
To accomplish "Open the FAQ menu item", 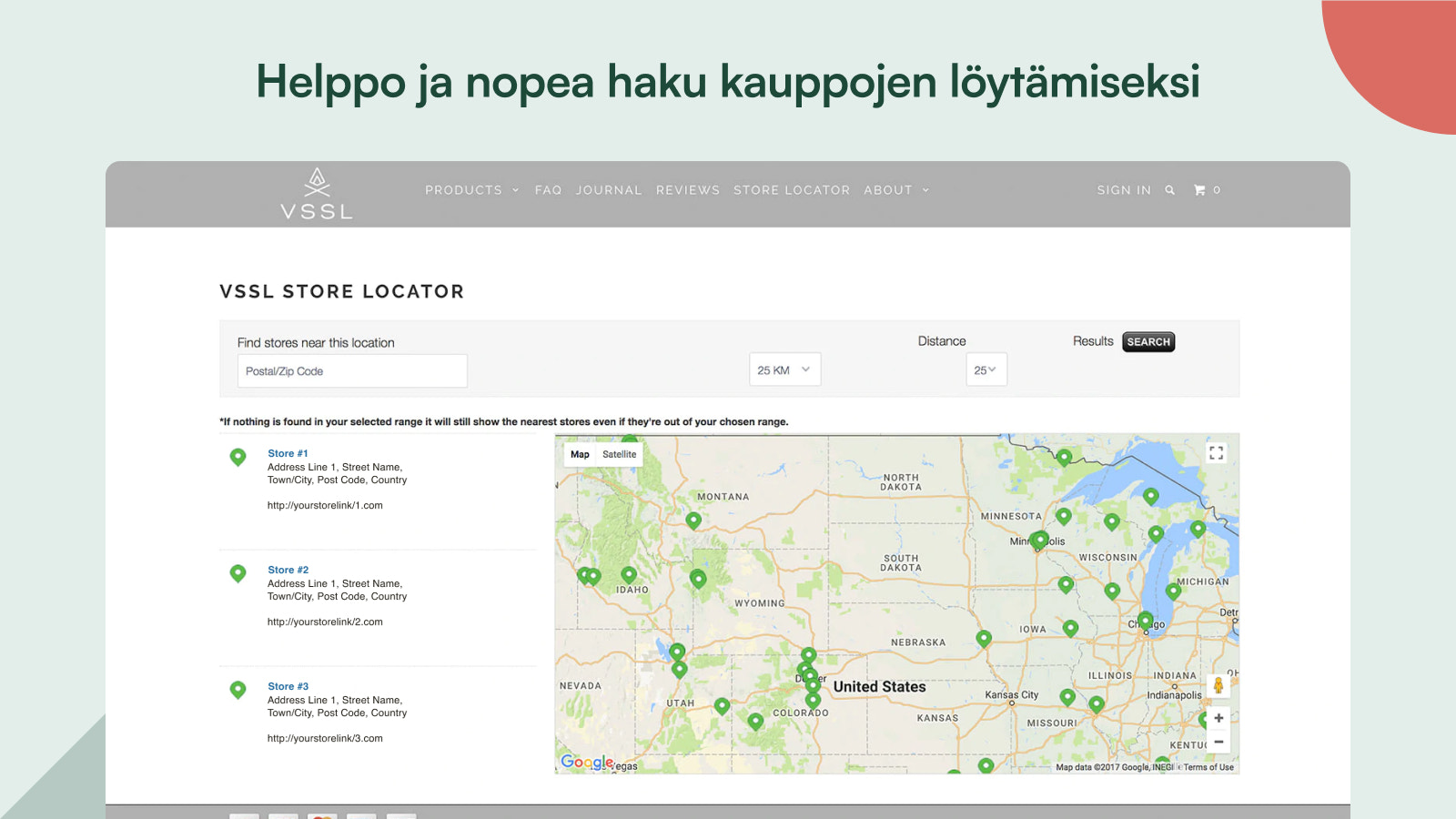I will pos(548,190).
